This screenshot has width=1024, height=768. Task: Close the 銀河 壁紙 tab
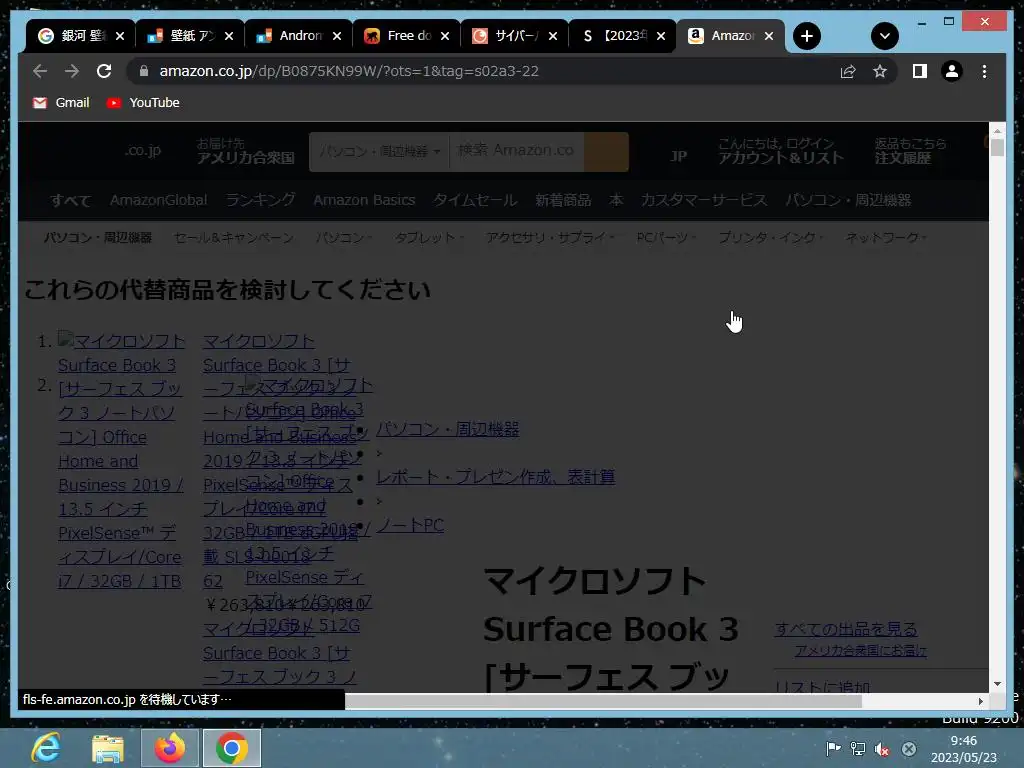tap(120, 36)
